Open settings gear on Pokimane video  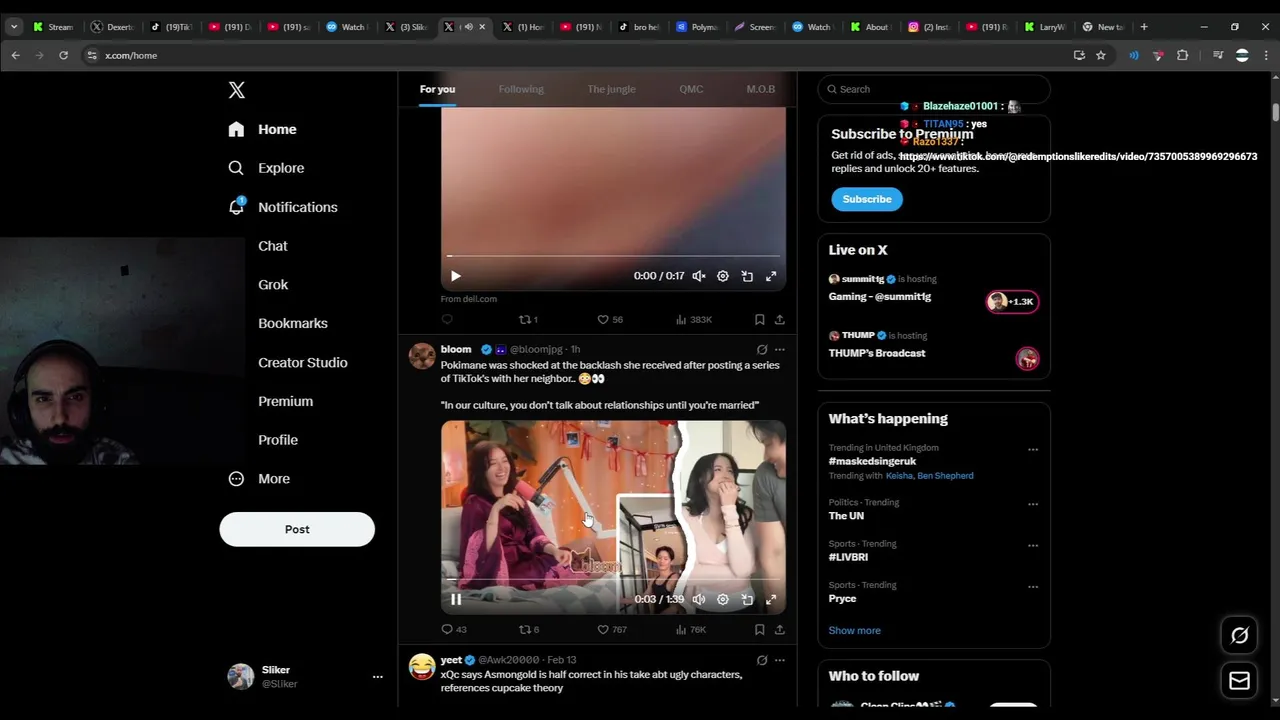tap(723, 599)
